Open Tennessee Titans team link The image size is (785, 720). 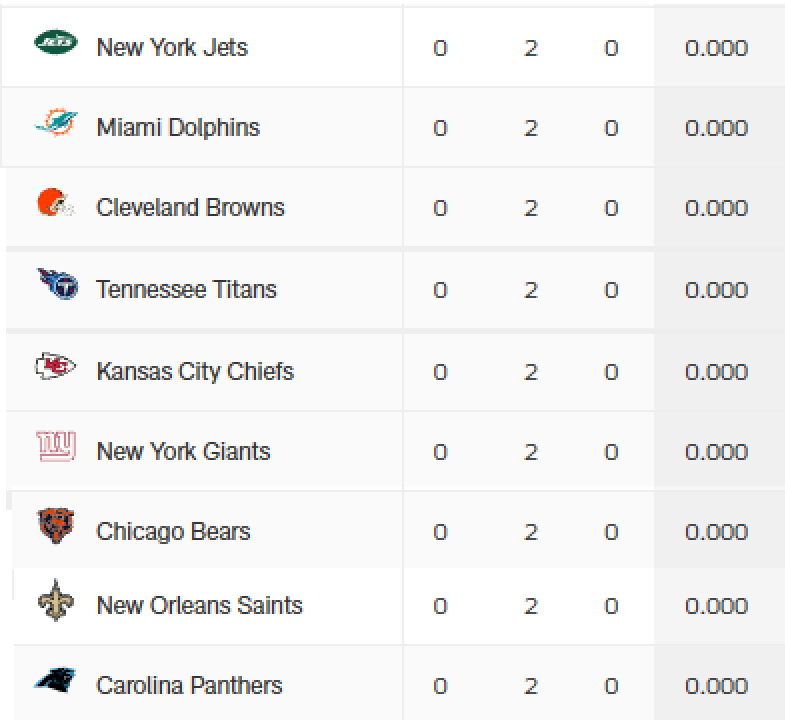point(186,289)
